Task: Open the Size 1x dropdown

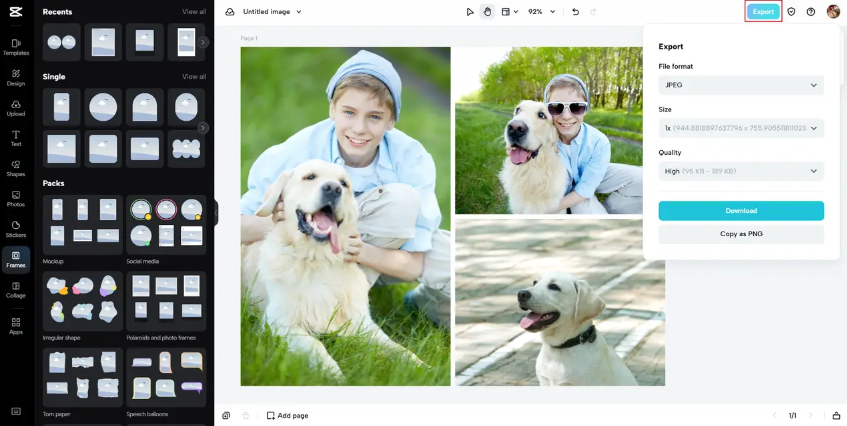Action: 741,129
